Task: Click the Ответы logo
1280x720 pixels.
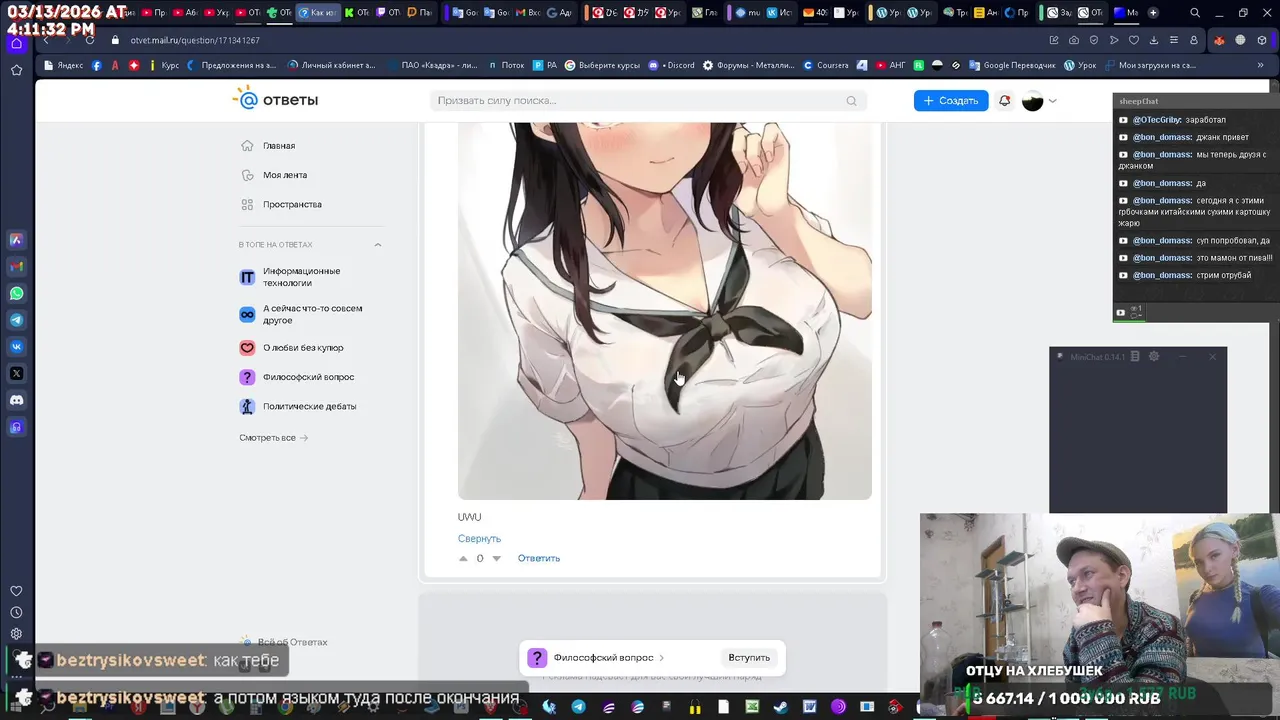Action: [x=276, y=99]
